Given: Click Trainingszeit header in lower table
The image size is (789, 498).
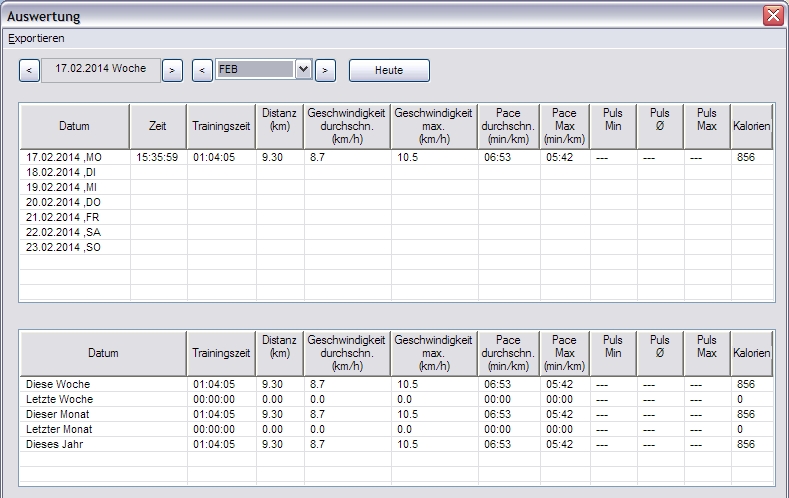Looking at the screenshot, I should point(221,353).
